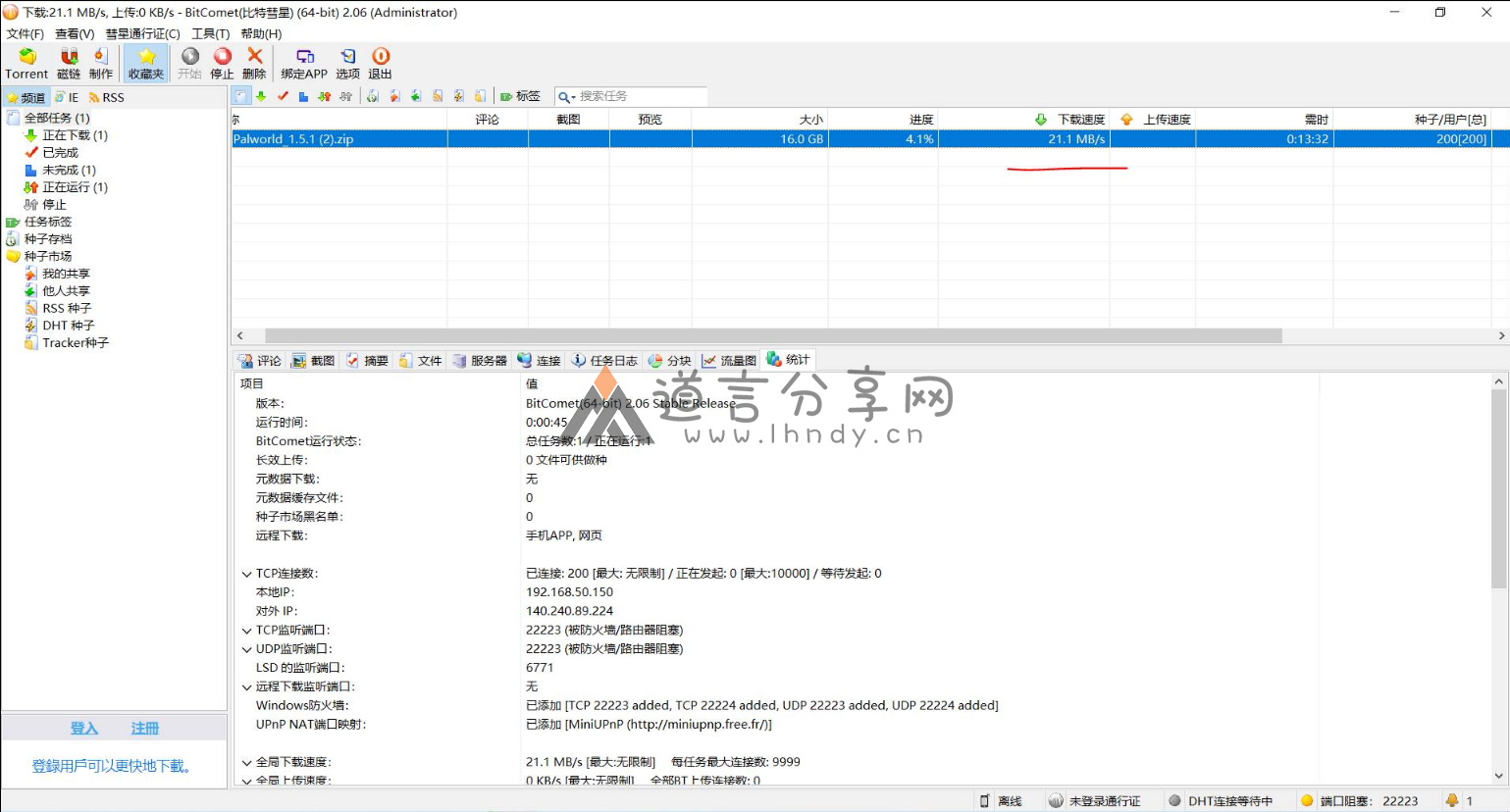Collapse the 全局下载速度 row
Image resolution: width=1510 pixels, height=812 pixels.
pos(246,762)
